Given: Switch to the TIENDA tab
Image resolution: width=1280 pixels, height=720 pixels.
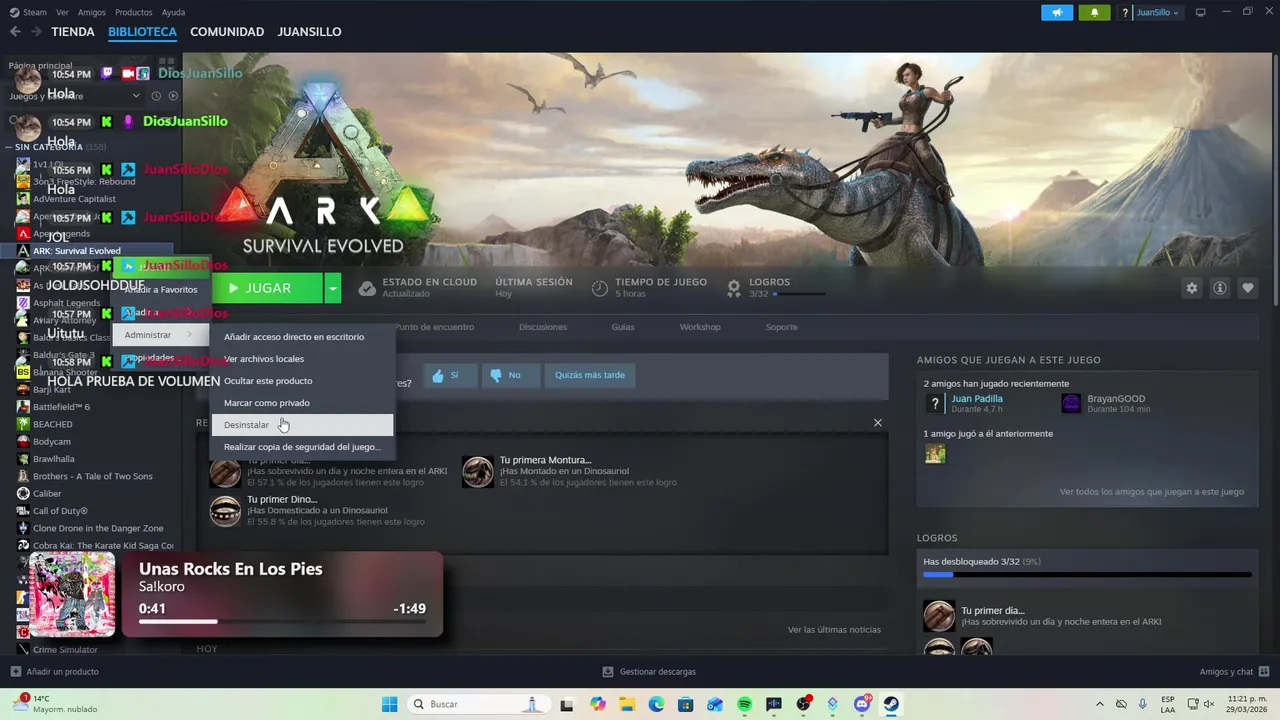Looking at the screenshot, I should point(73,32).
